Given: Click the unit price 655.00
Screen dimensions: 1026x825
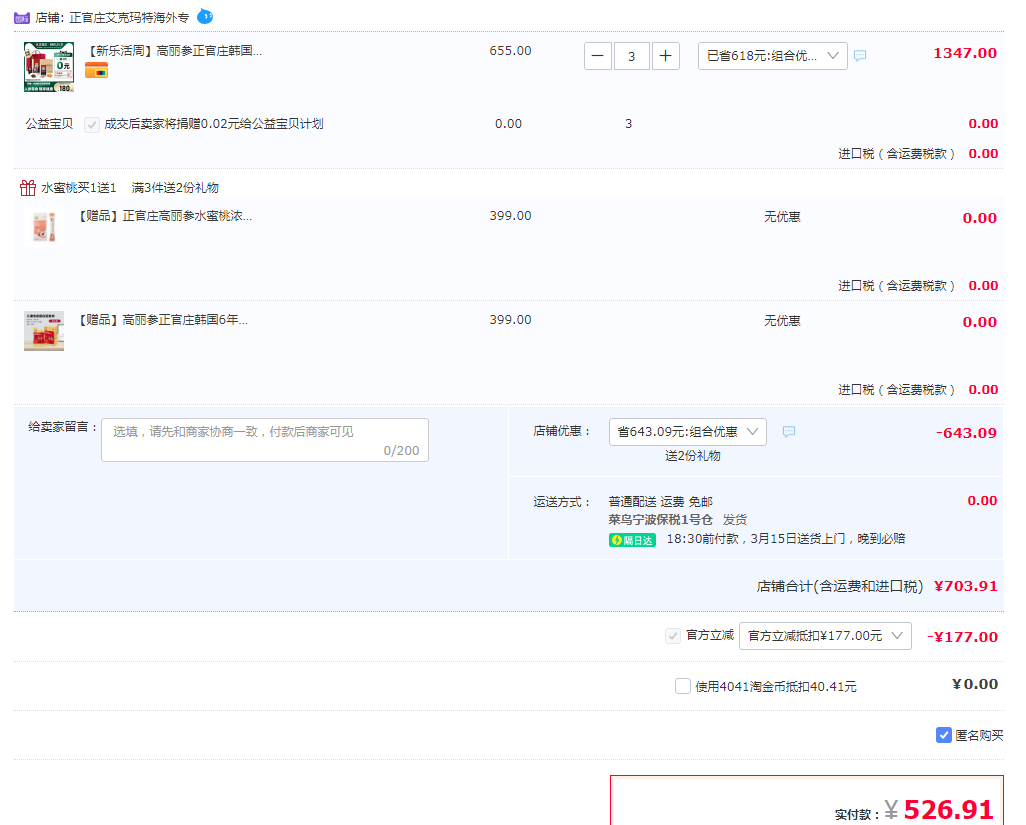Looking at the screenshot, I should point(510,50).
